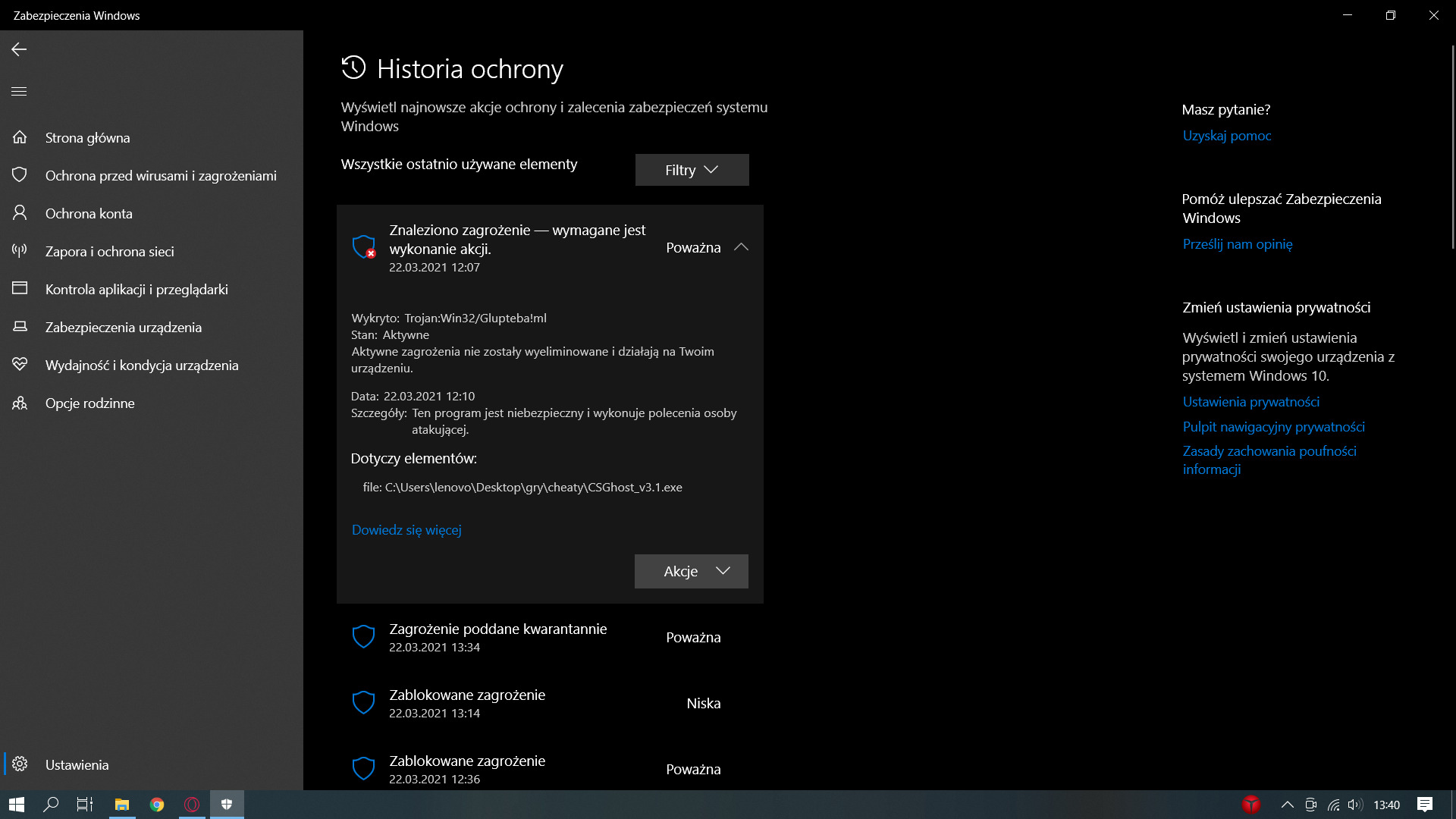Open the volume control in system tray
This screenshot has width=1456, height=819.
point(1355,805)
